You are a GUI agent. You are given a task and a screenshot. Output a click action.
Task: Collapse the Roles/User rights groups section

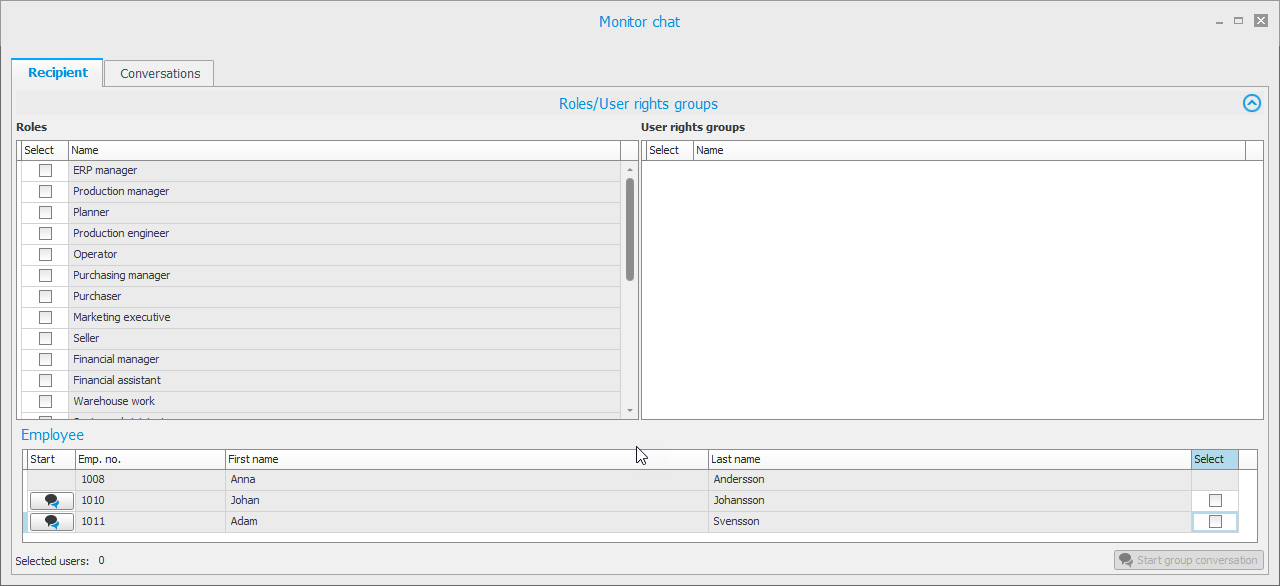tap(1251, 103)
